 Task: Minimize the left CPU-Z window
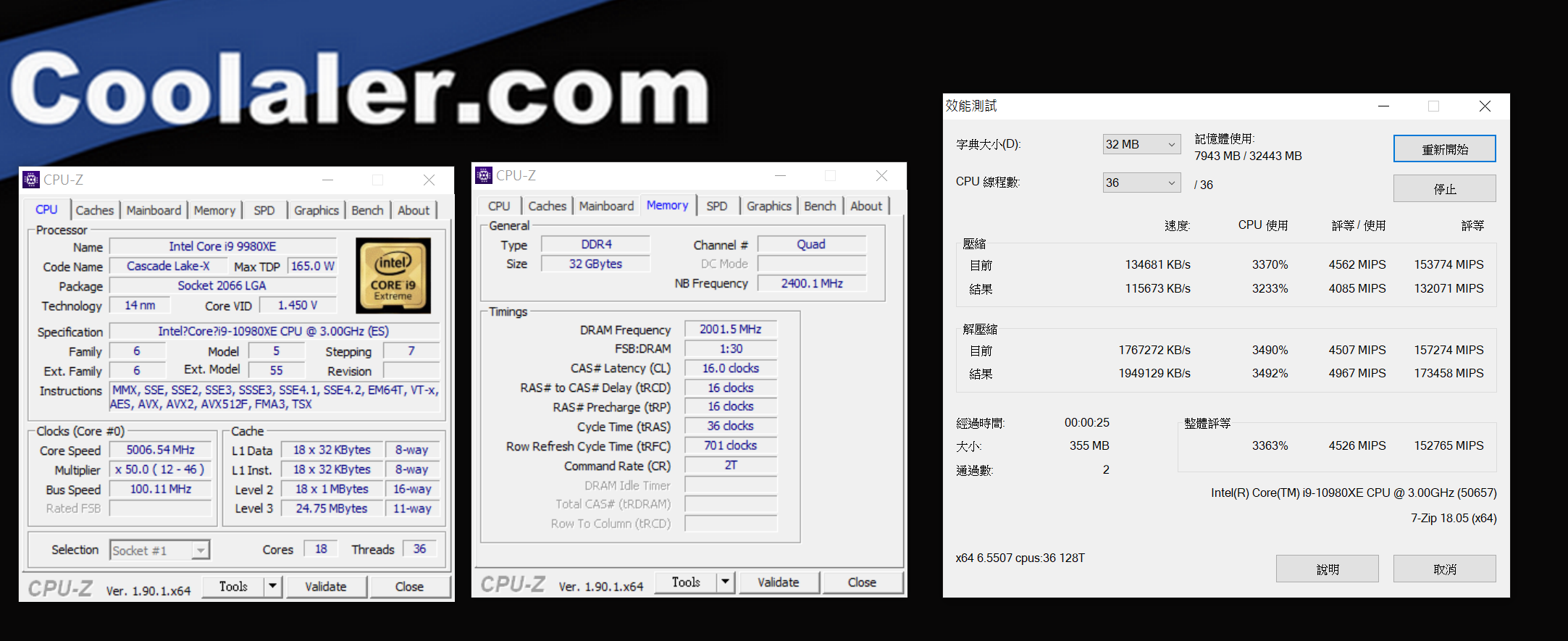tap(327, 180)
